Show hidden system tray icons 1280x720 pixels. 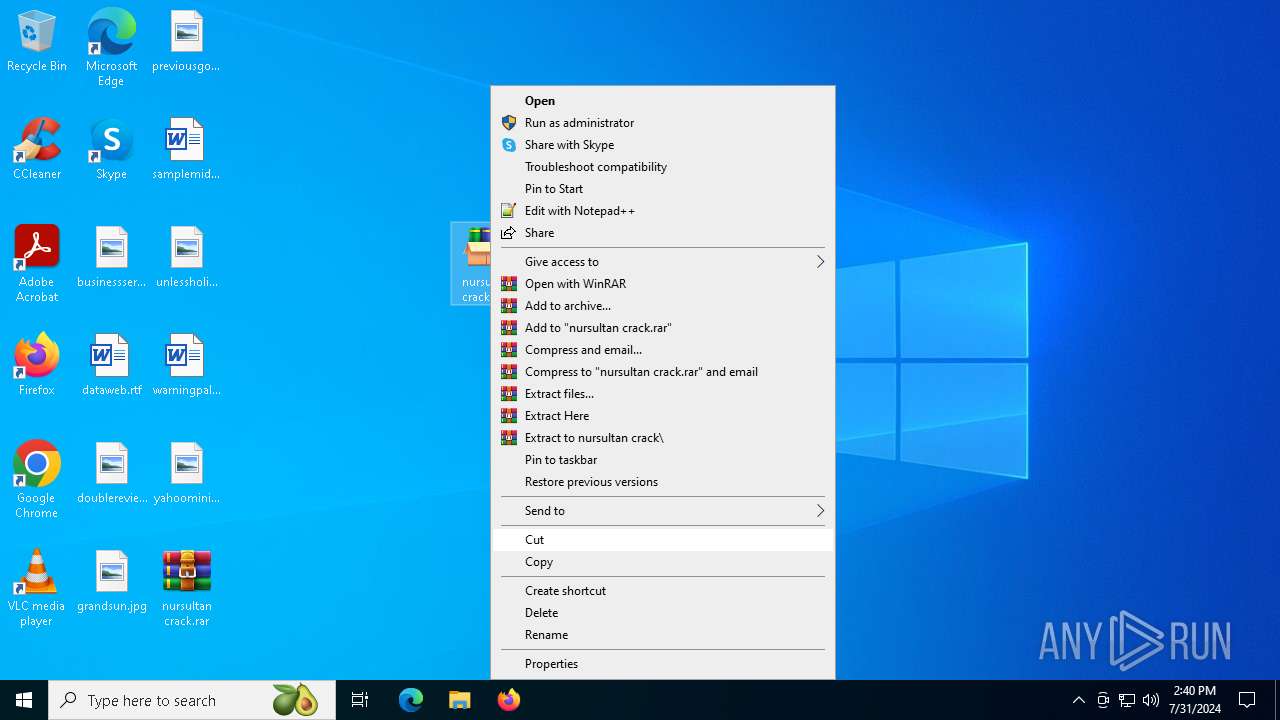1078,700
